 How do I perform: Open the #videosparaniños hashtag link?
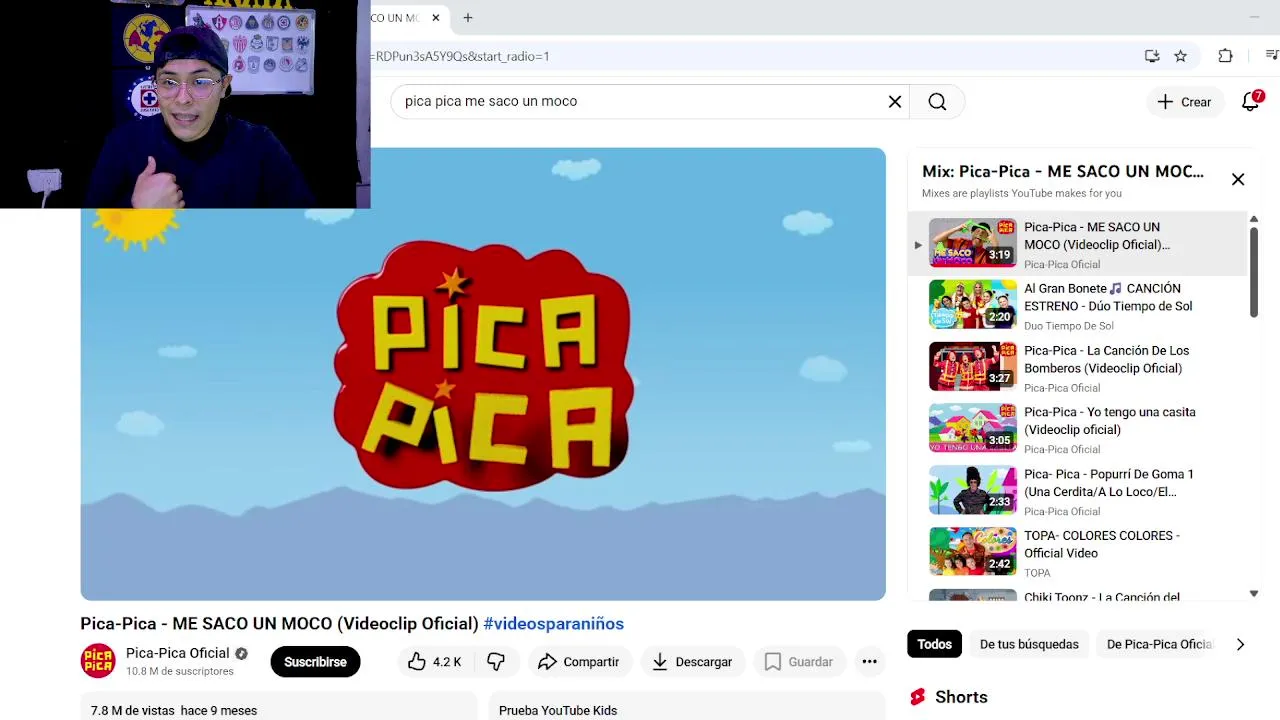tap(553, 623)
